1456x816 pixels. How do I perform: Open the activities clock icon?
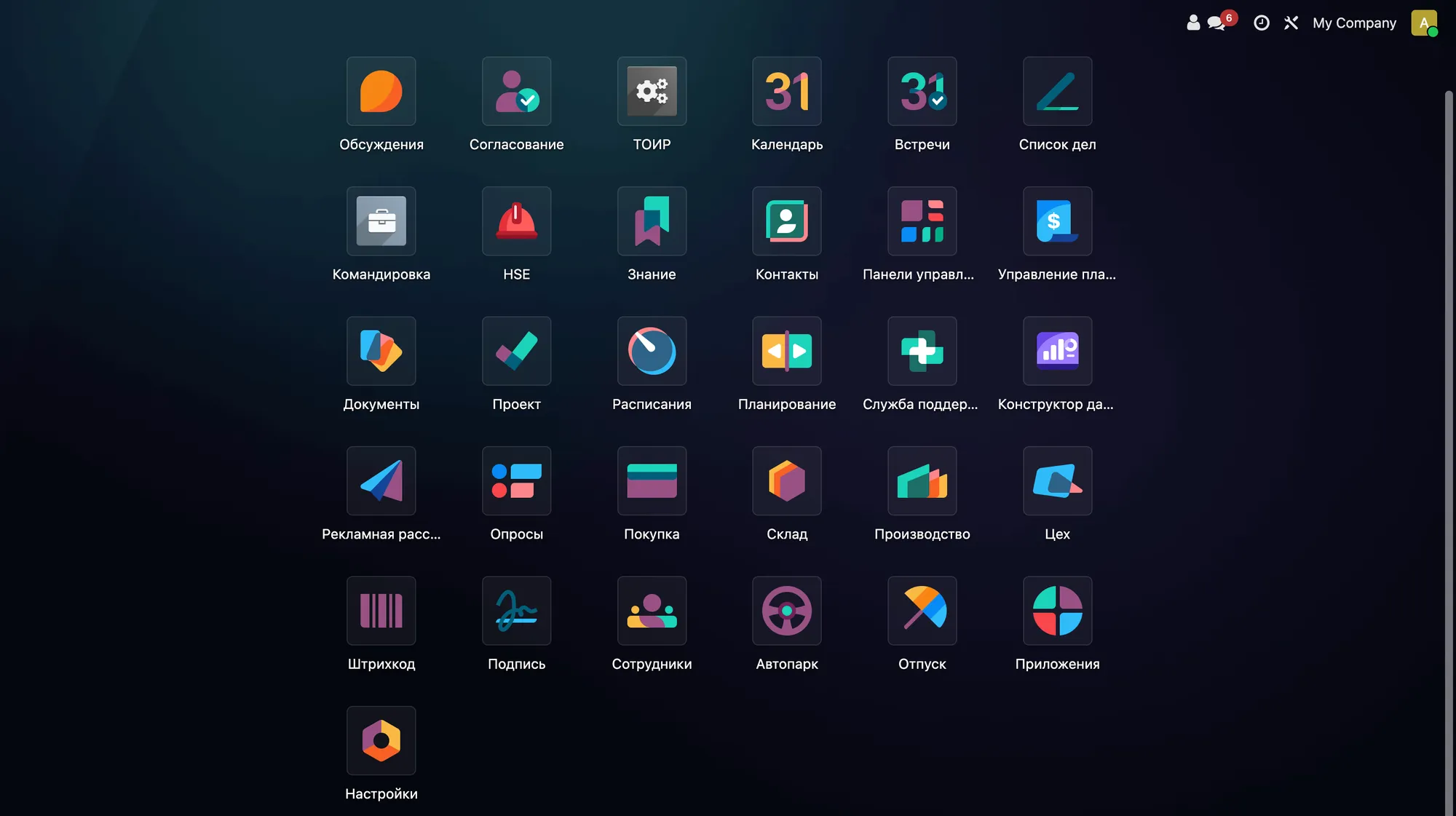(x=1262, y=23)
